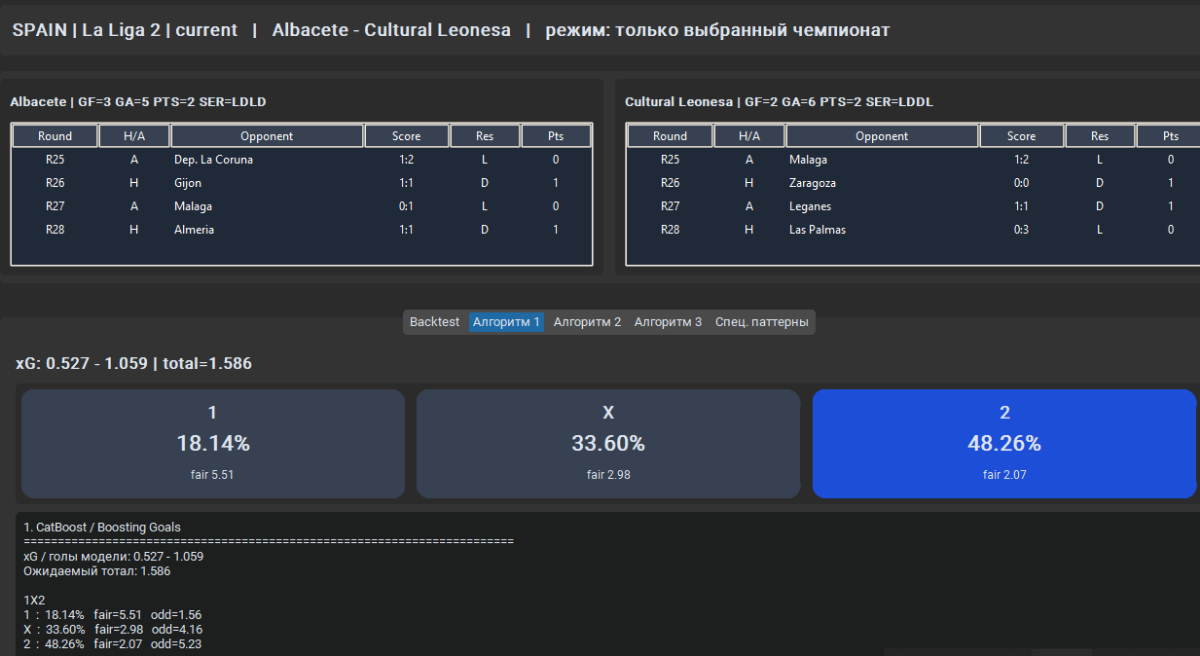Click the draw 'X' 33.60% card

pyautogui.click(x=608, y=443)
